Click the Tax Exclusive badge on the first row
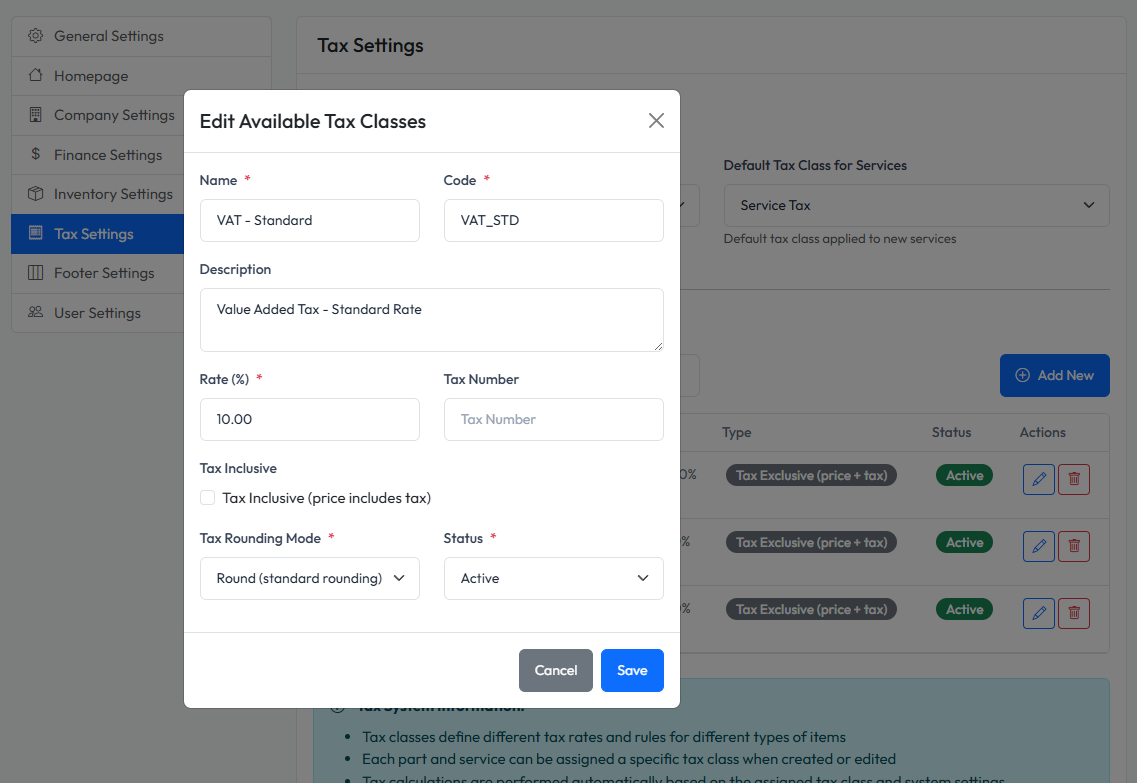Screen dimensions: 1137x783 [811, 475]
